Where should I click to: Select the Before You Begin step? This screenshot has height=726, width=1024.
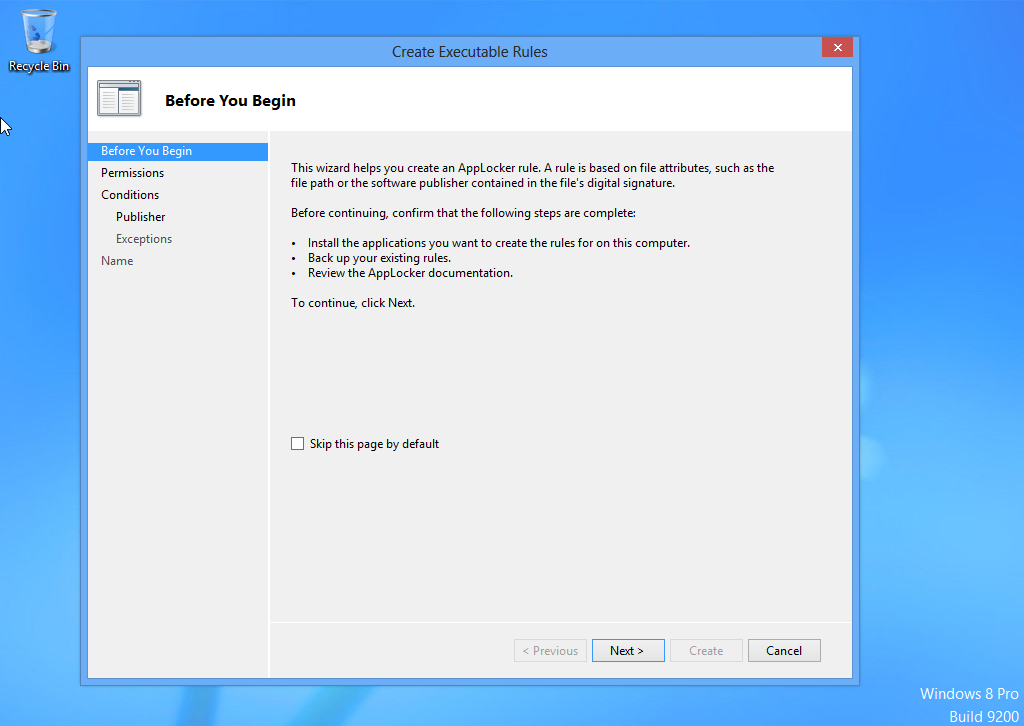[146, 151]
